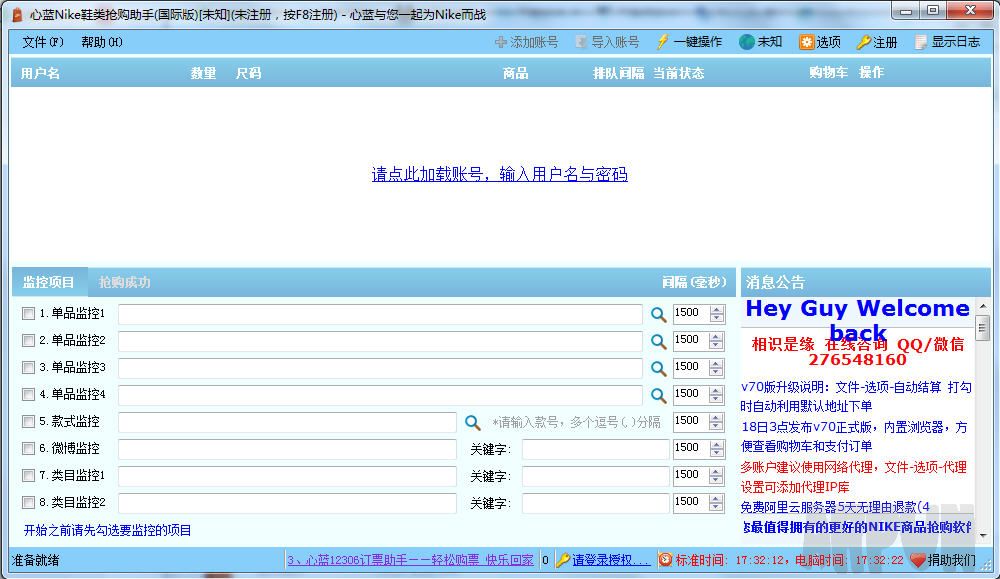The height and width of the screenshot is (579, 1000).
Task: Enable 7.类目监控1 checkbox
Action: [x=28, y=476]
